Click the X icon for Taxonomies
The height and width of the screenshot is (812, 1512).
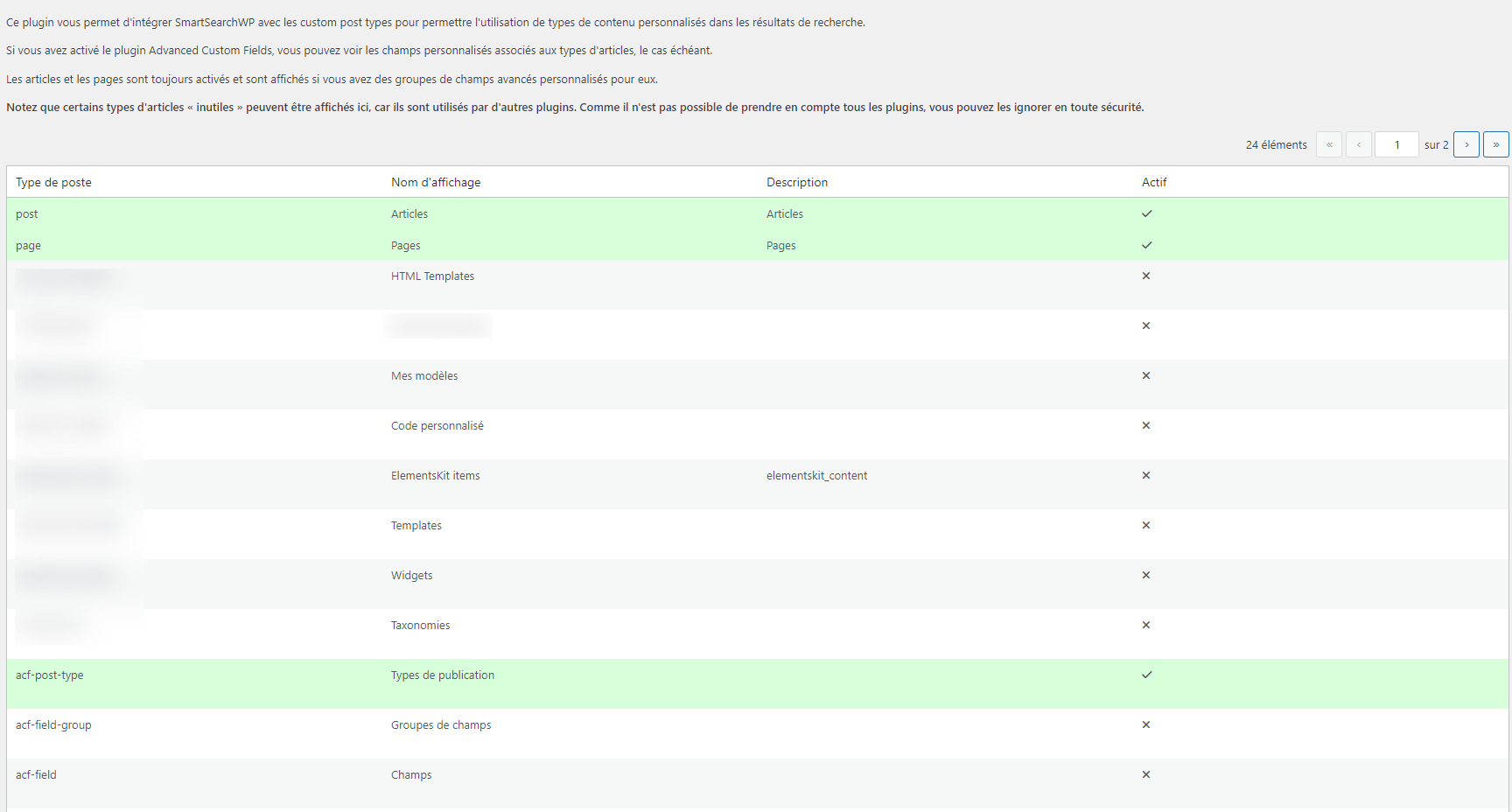1146,625
